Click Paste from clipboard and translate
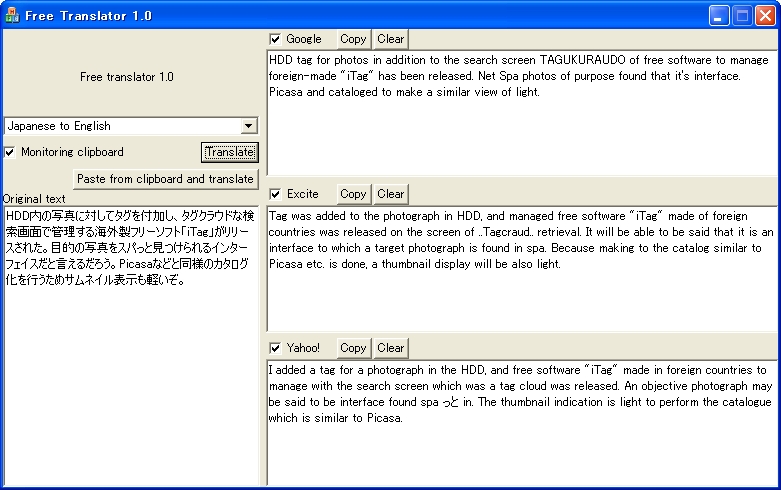 pyautogui.click(x=165, y=179)
